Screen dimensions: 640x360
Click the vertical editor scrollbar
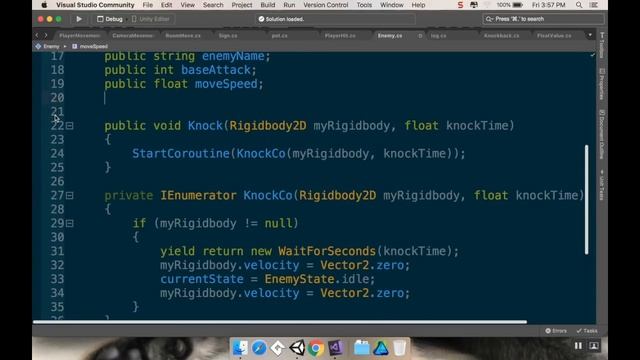point(587,200)
